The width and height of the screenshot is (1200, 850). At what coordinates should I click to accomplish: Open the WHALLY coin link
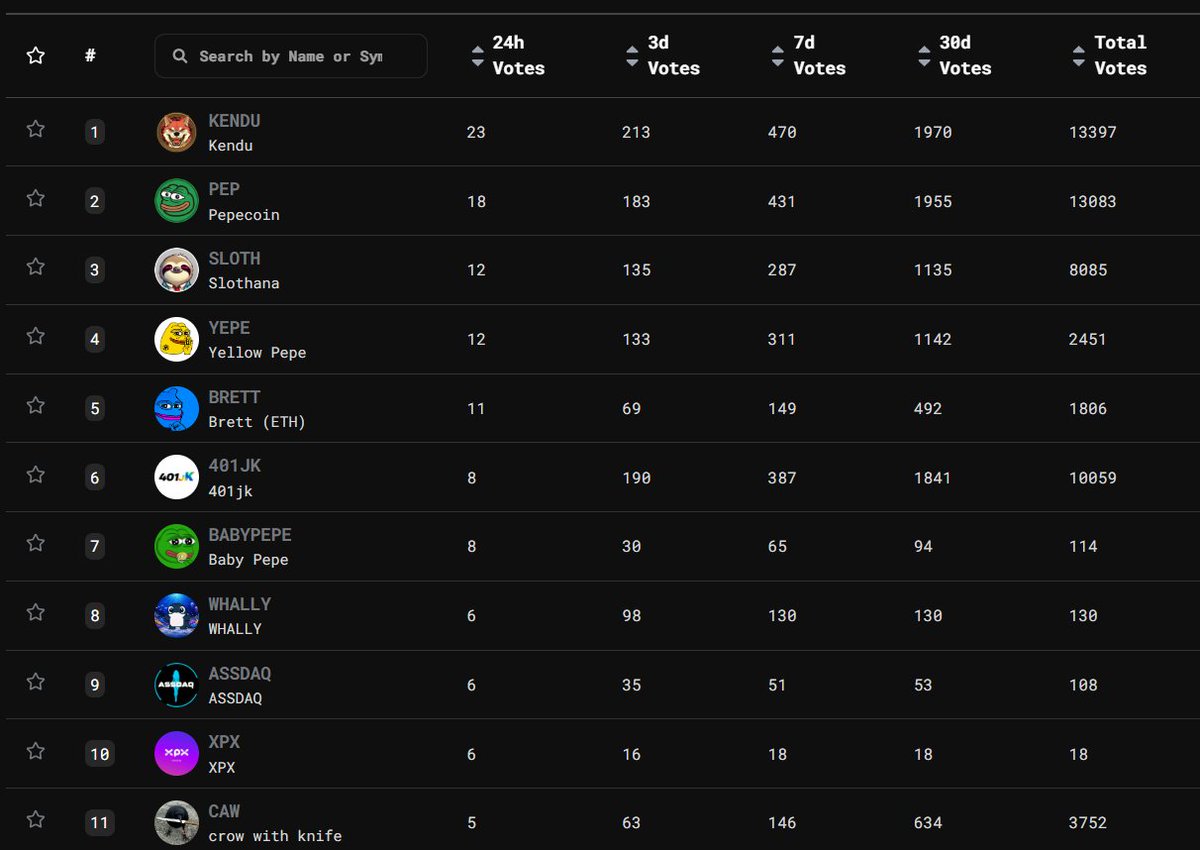coord(239,604)
